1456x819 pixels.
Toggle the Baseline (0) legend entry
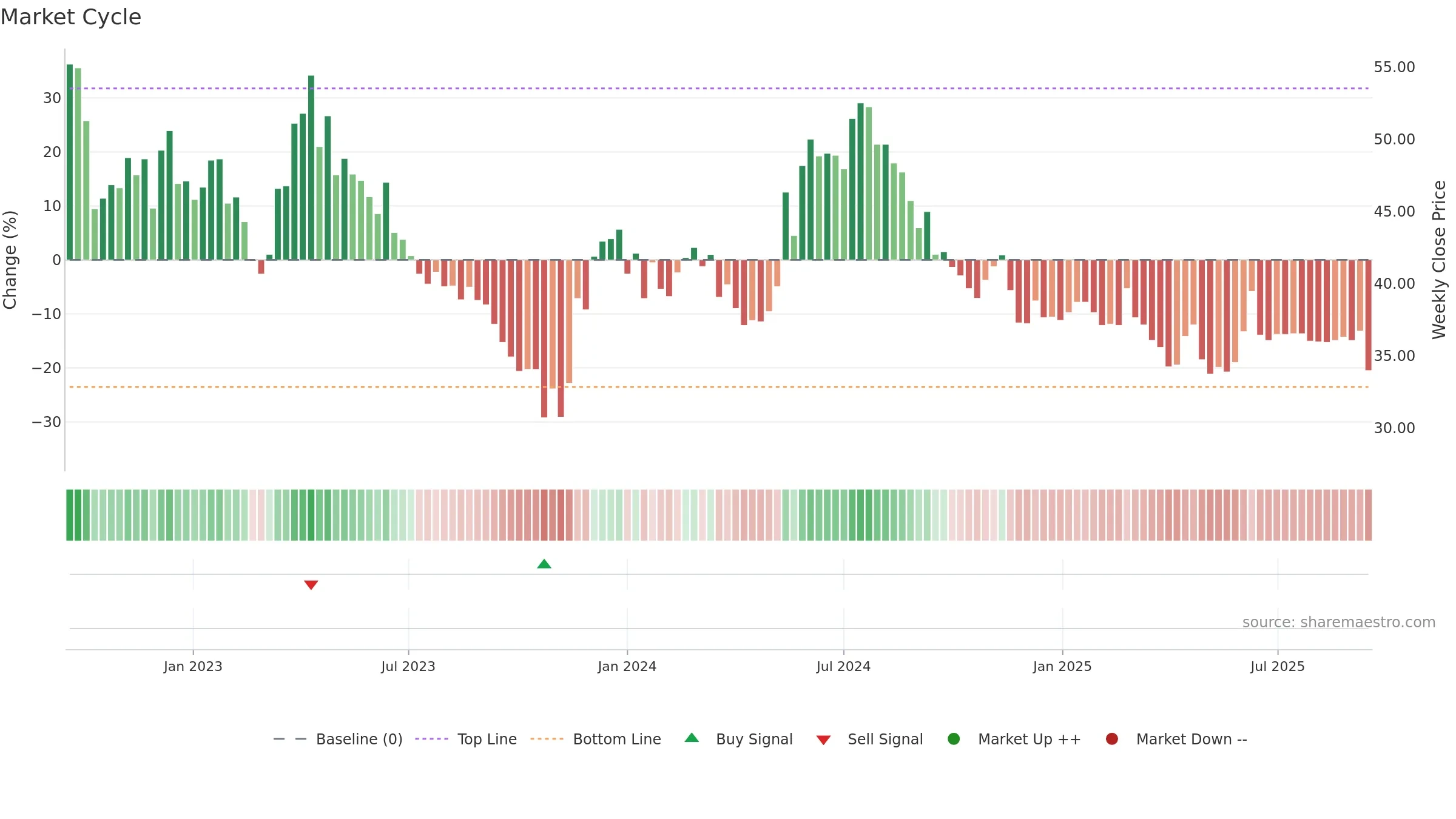pos(338,739)
